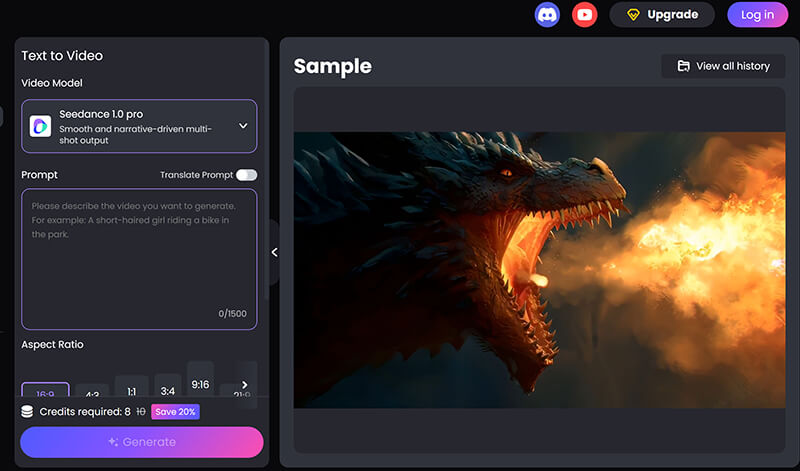This screenshot has height=471, width=800.
Task: Click the sparkle icon on Generate
Action: [x=113, y=442]
